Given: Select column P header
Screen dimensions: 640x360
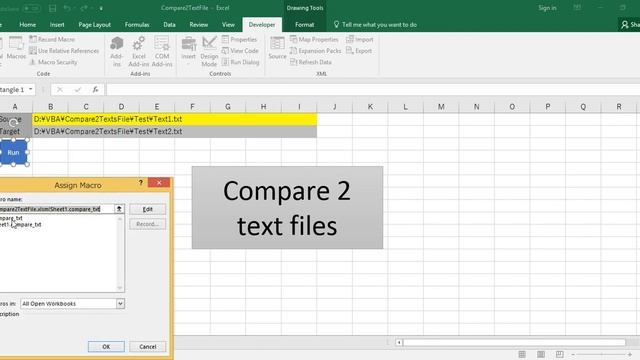Looking at the screenshot, I should 547,107.
